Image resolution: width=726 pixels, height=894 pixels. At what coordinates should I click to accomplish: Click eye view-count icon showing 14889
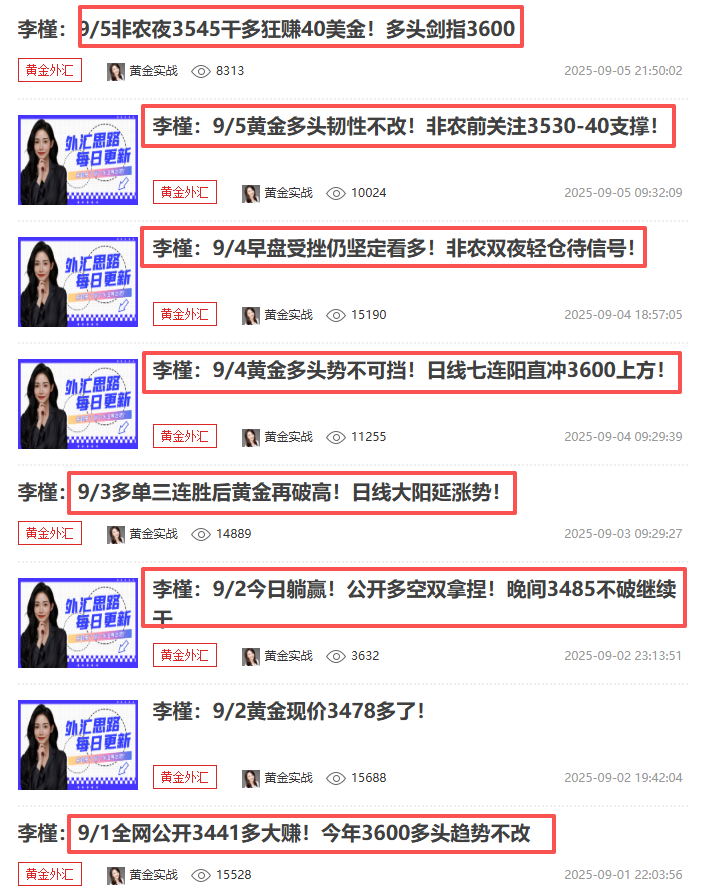201,534
